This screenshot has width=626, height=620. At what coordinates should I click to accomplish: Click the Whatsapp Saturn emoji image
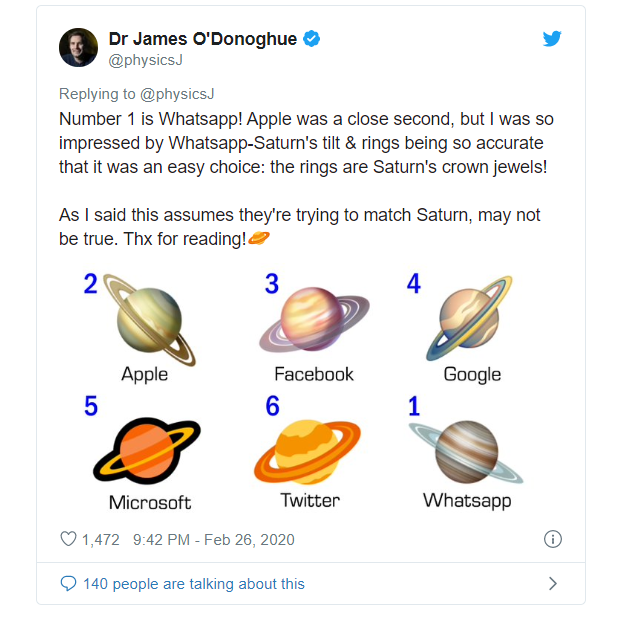(466, 452)
